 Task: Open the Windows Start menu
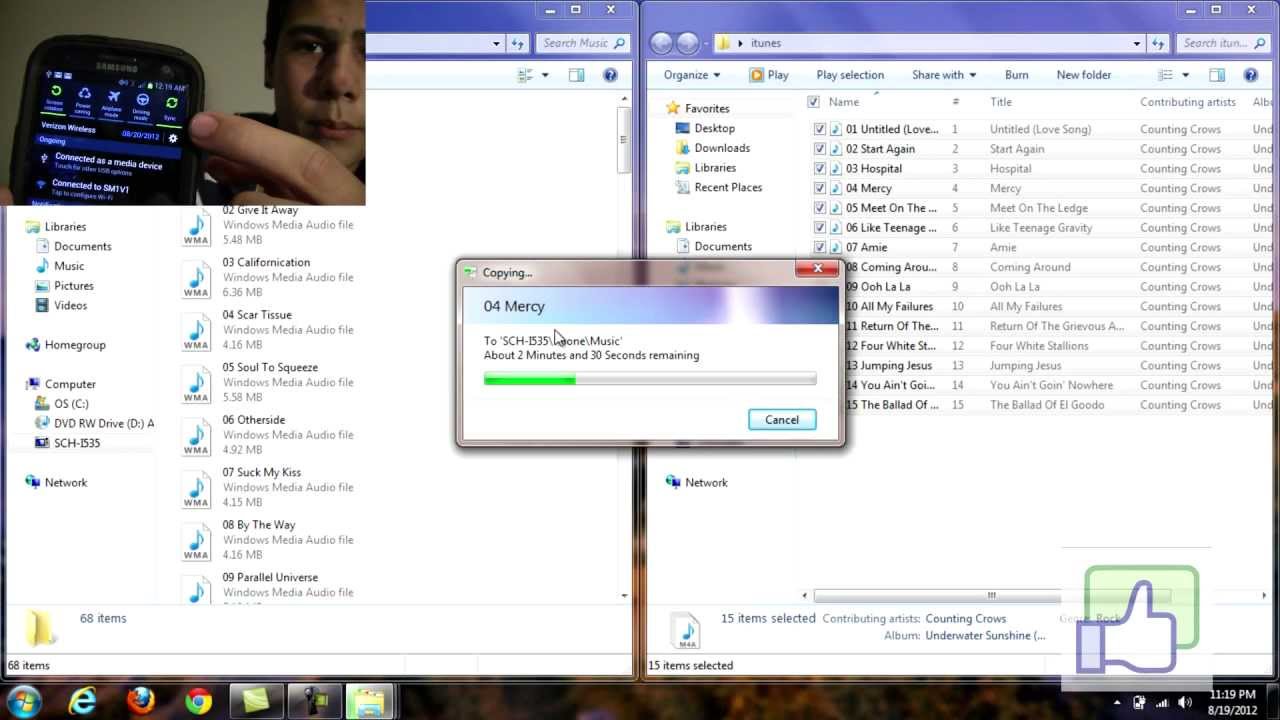[x=23, y=700]
